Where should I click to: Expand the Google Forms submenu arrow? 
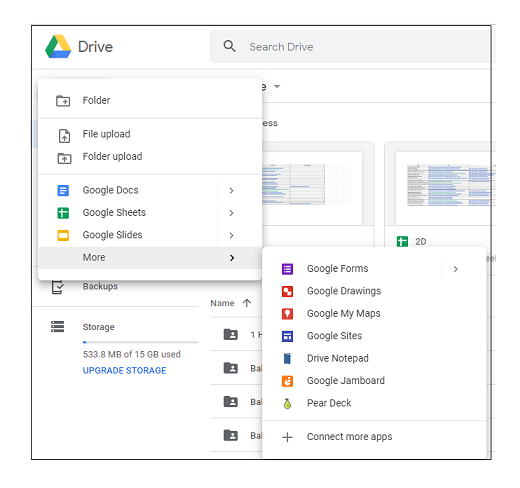pyautogui.click(x=456, y=269)
